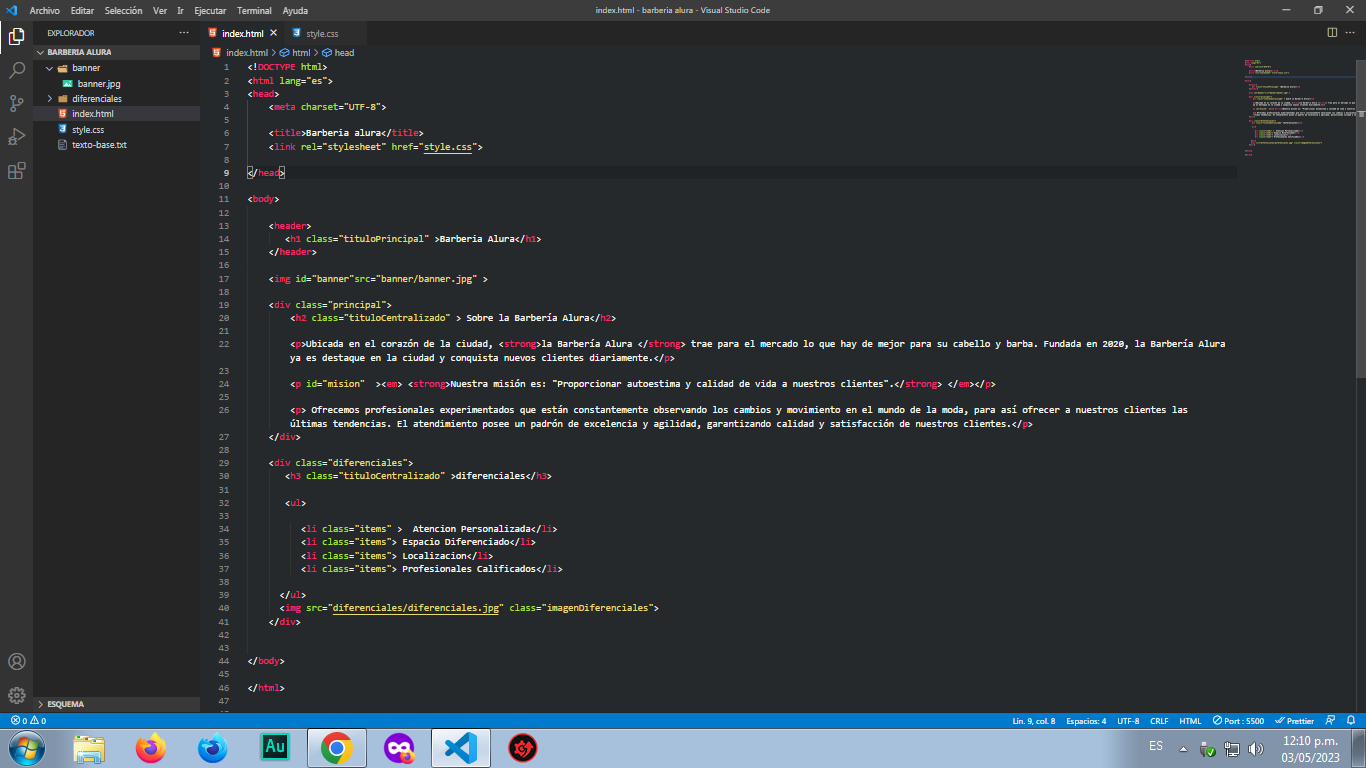Click the feedback icon in status bar
Screen dimensions: 1366x768
[1330, 721]
